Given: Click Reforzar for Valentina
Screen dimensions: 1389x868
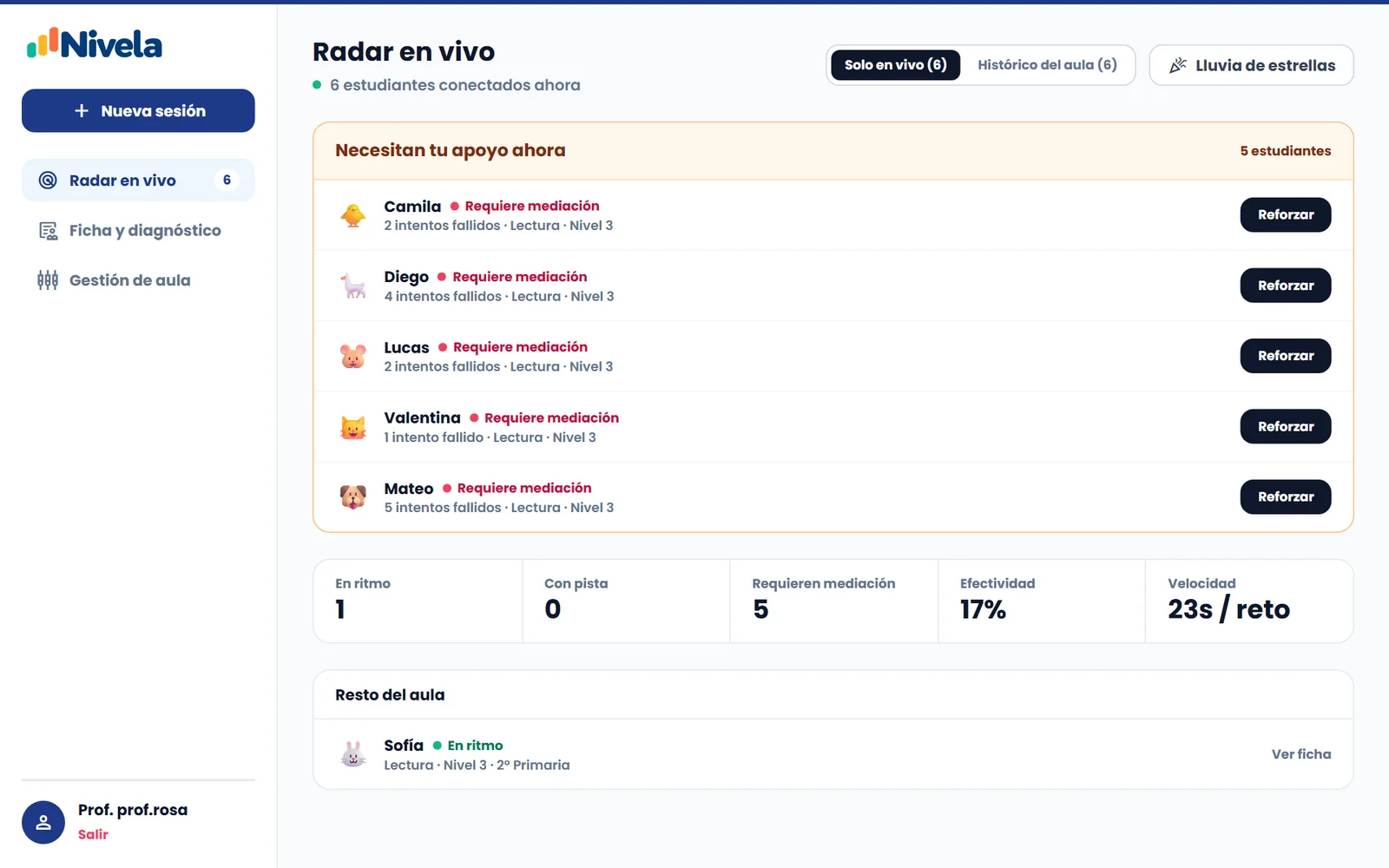Looking at the screenshot, I should (x=1285, y=427).
